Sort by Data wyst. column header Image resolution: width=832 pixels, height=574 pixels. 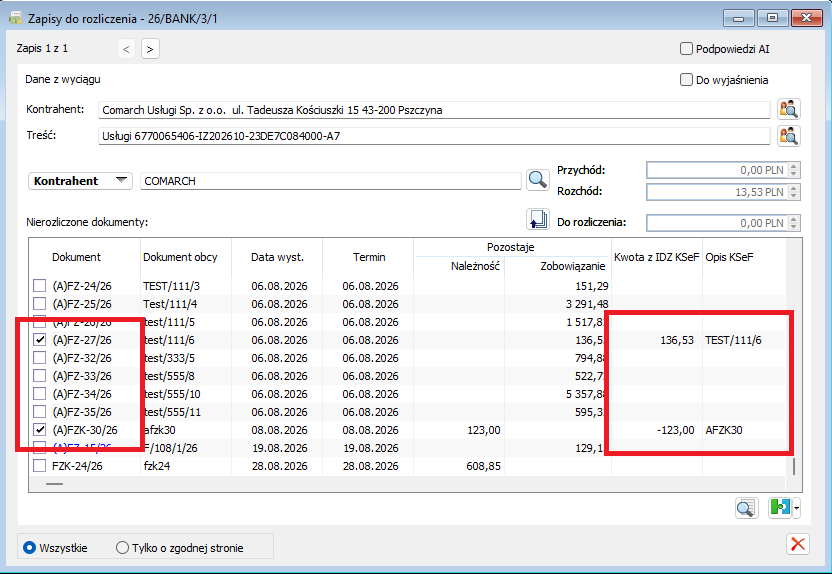click(278, 257)
